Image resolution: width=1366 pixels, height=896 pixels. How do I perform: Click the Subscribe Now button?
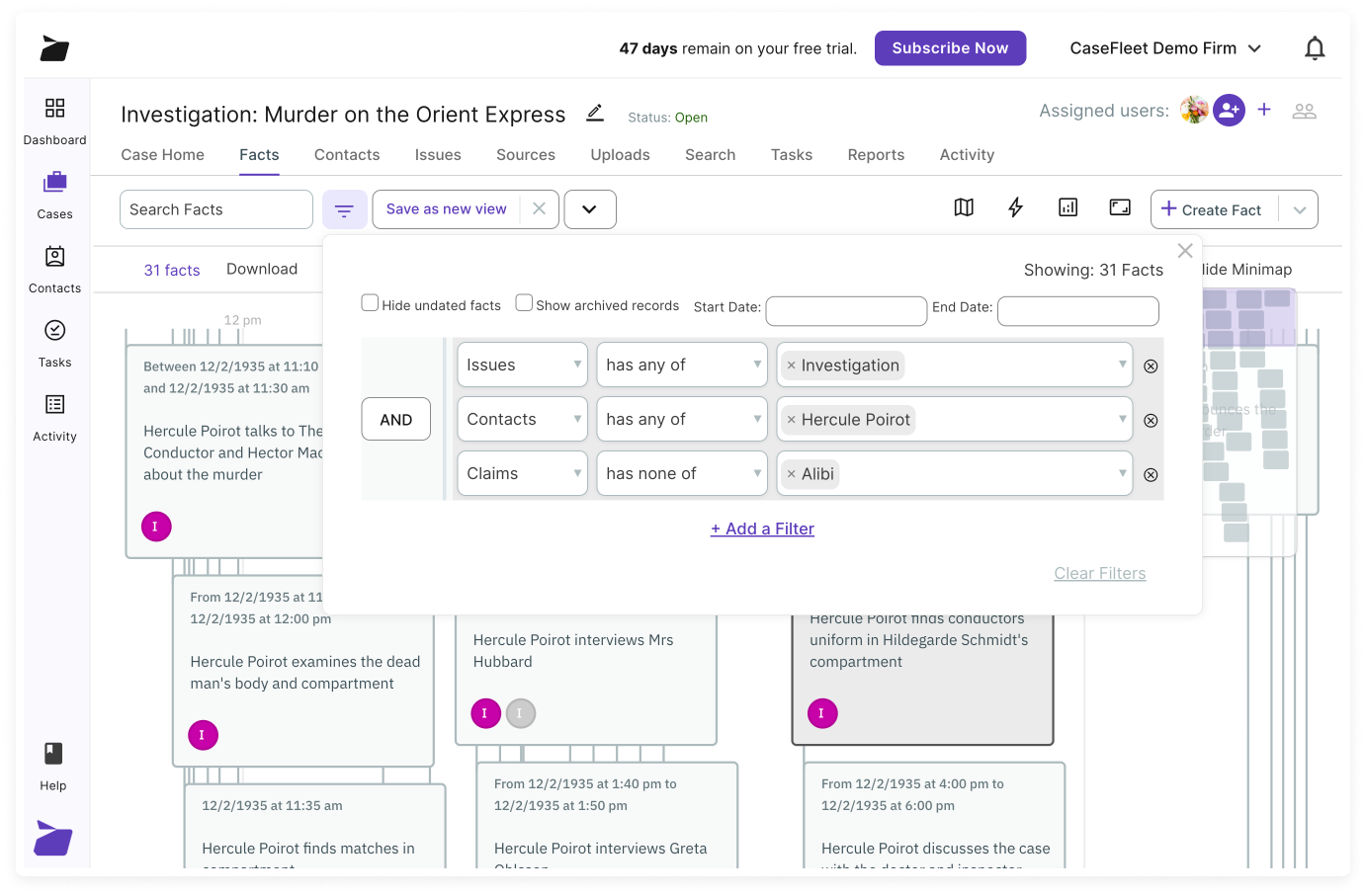click(950, 47)
